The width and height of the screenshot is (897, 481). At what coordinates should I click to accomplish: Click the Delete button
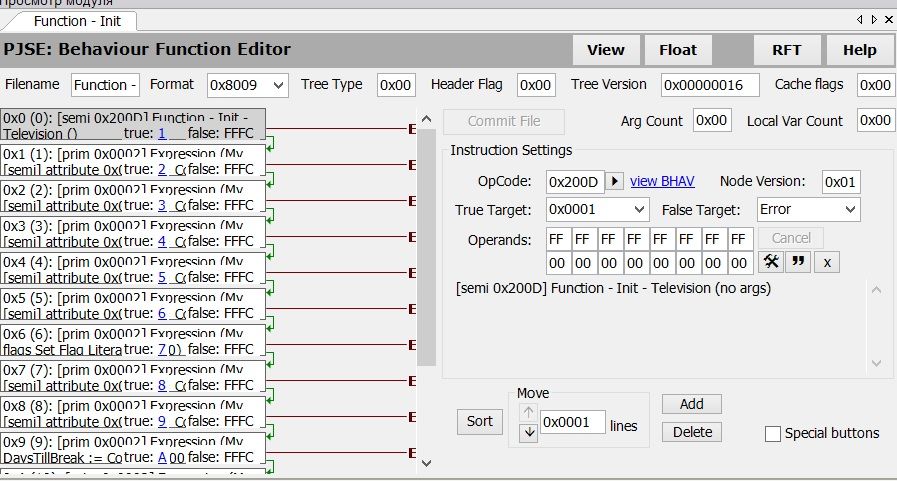[692, 432]
